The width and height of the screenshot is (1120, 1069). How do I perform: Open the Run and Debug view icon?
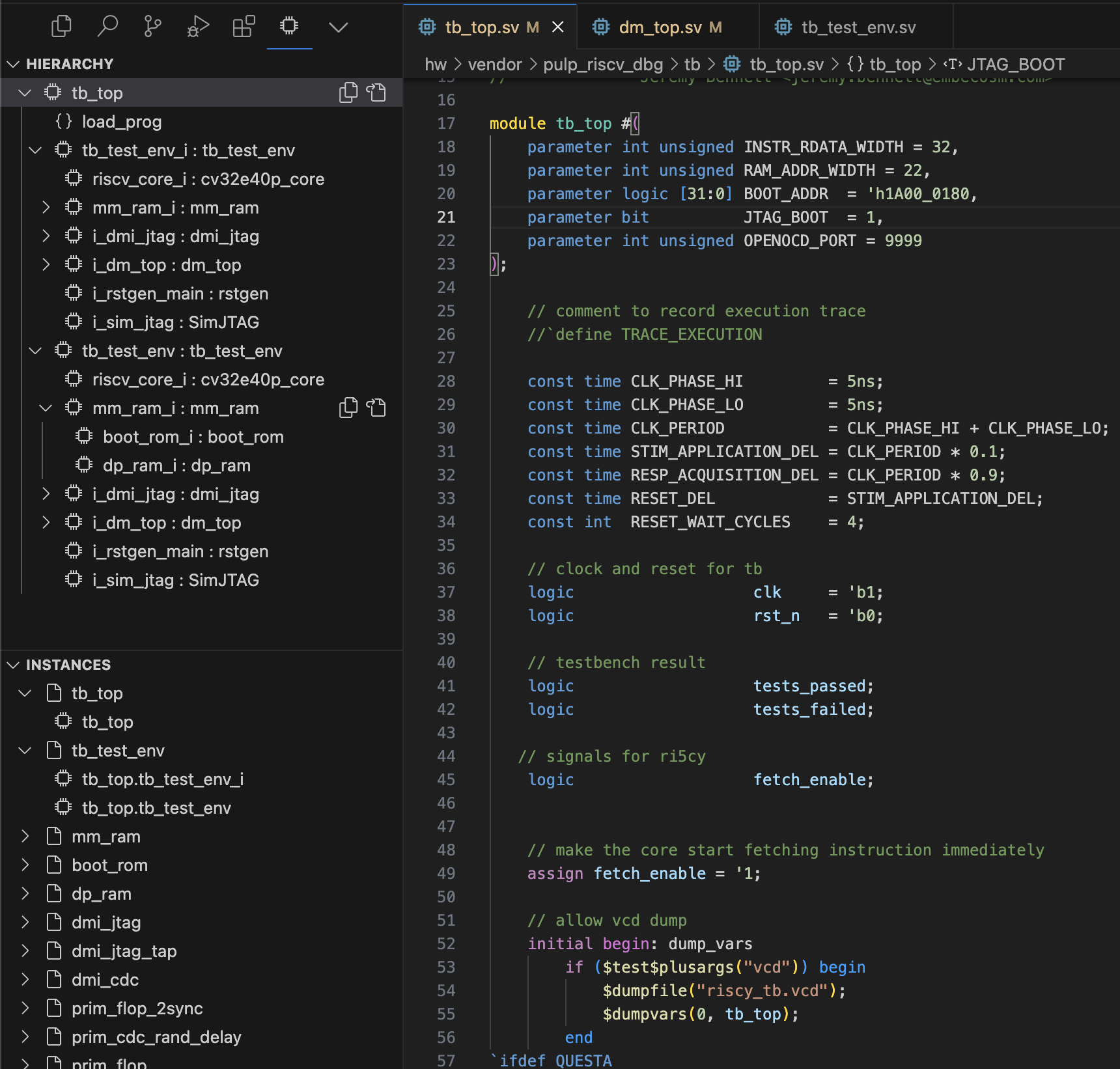pyautogui.click(x=198, y=26)
